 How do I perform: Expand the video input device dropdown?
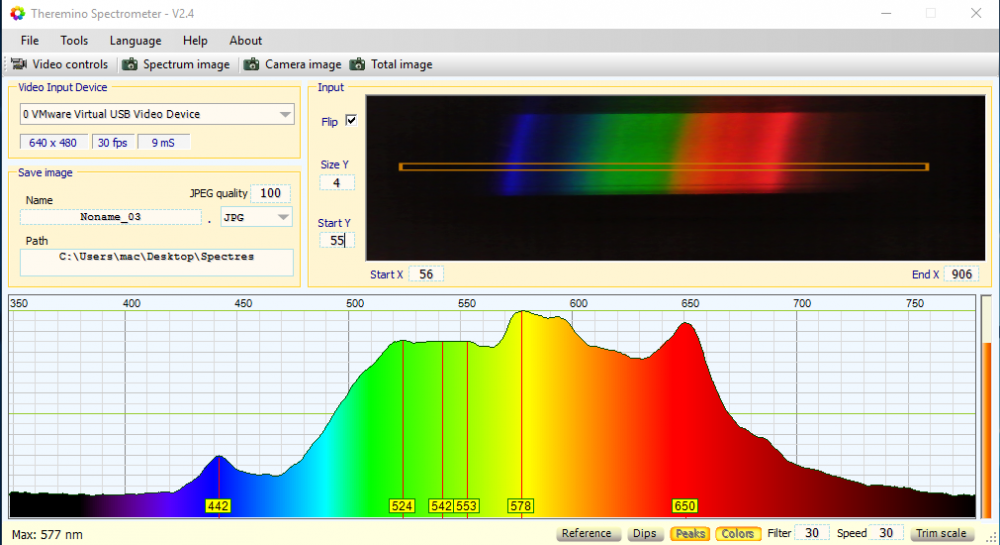coord(284,115)
